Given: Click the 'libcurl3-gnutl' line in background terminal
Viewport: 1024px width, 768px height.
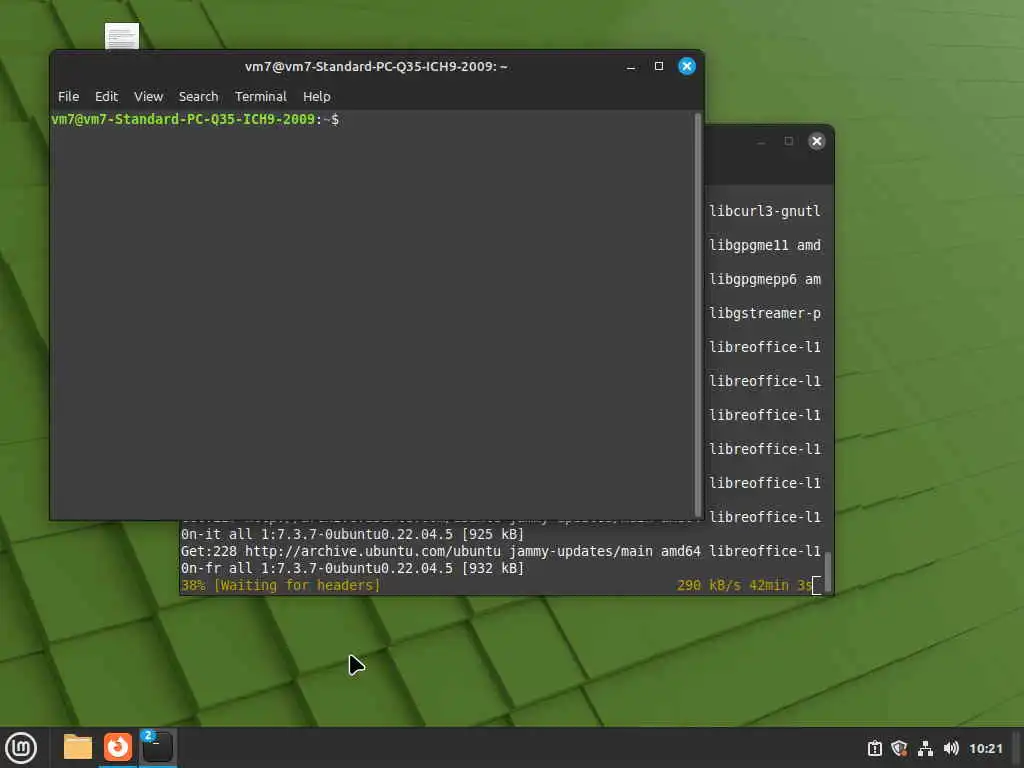Looking at the screenshot, I should [x=765, y=211].
